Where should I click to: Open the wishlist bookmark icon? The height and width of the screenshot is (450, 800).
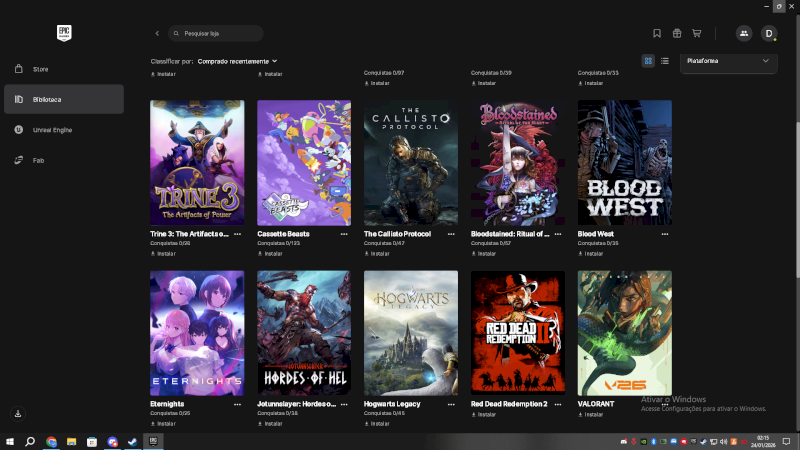[657, 33]
